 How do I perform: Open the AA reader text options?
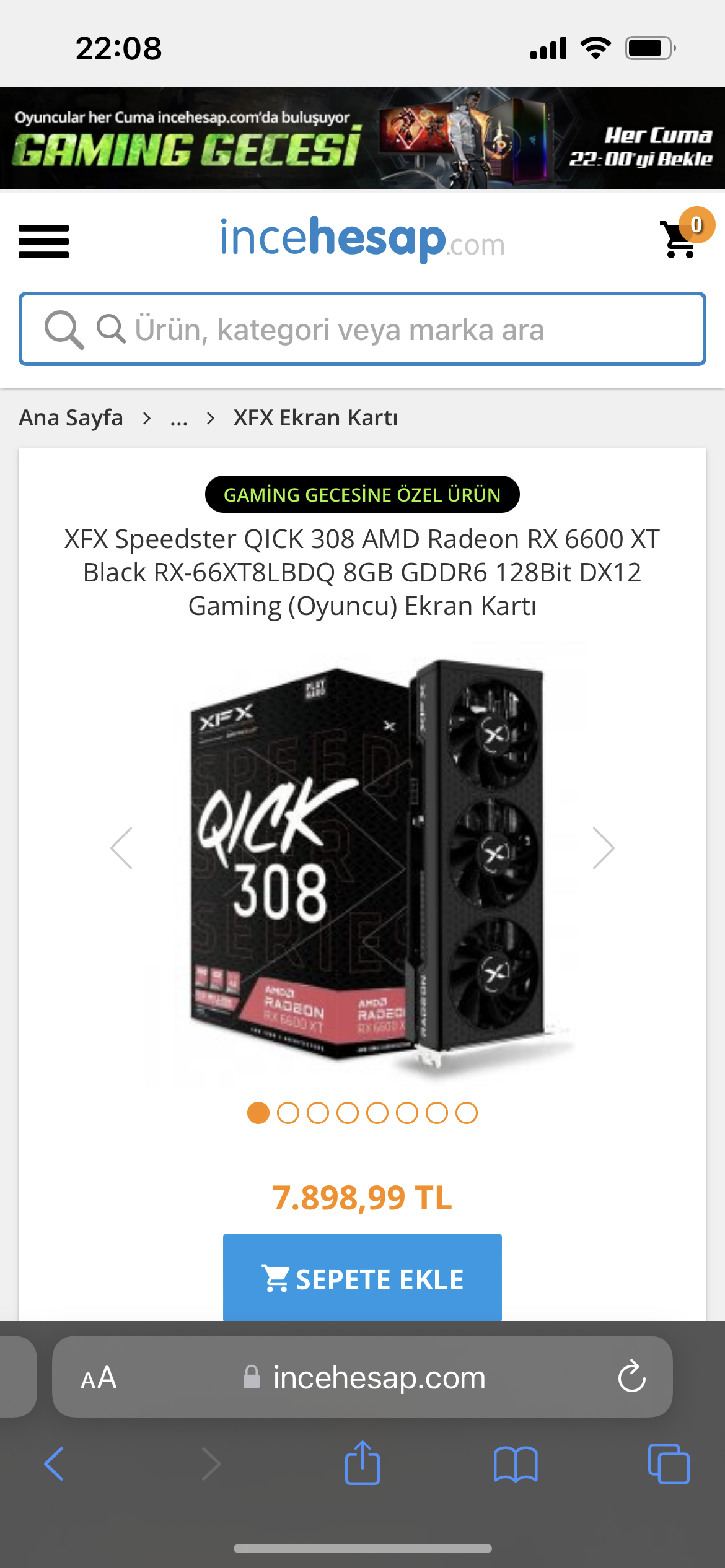(x=99, y=1378)
